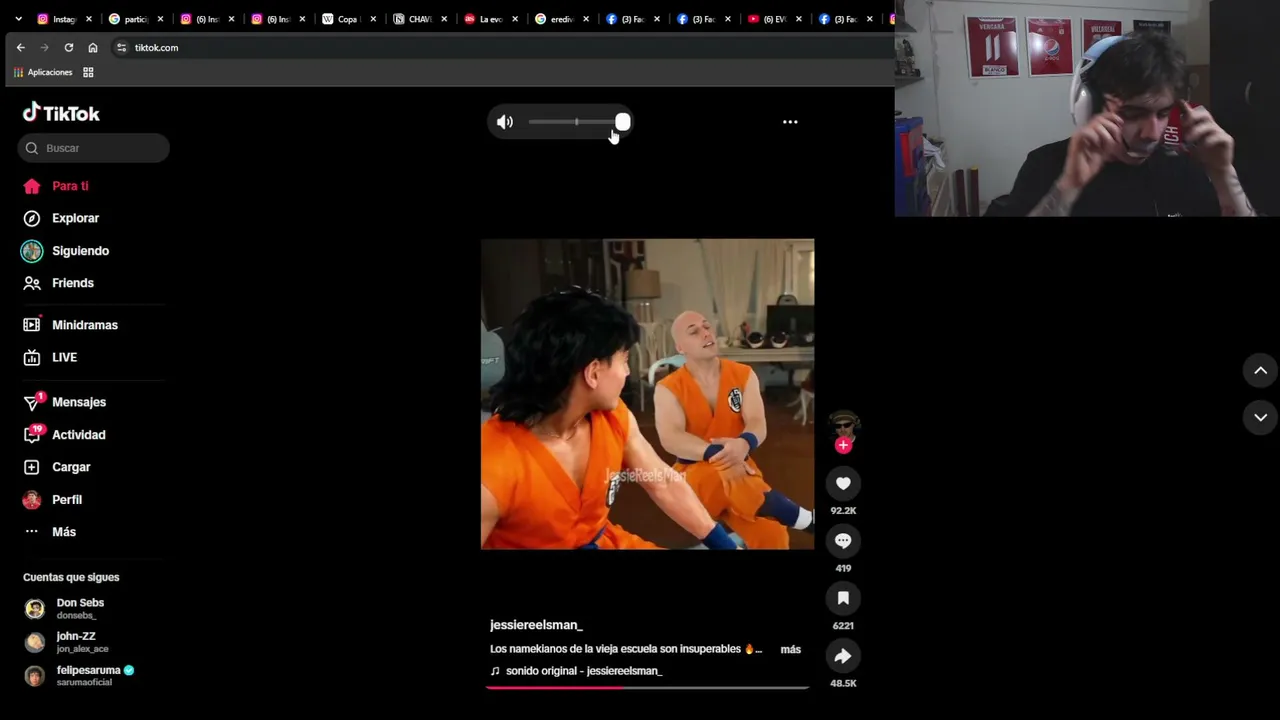The image size is (1280, 720).
Task: Close the CHAVE tab
Action: click(445, 19)
